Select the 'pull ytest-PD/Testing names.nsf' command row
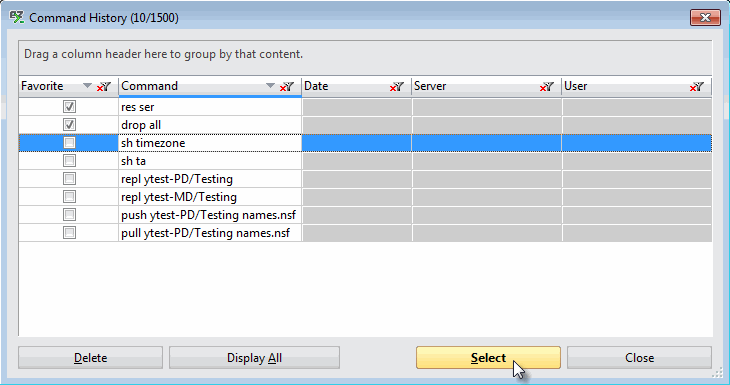The width and height of the screenshot is (730, 385). pos(365,233)
